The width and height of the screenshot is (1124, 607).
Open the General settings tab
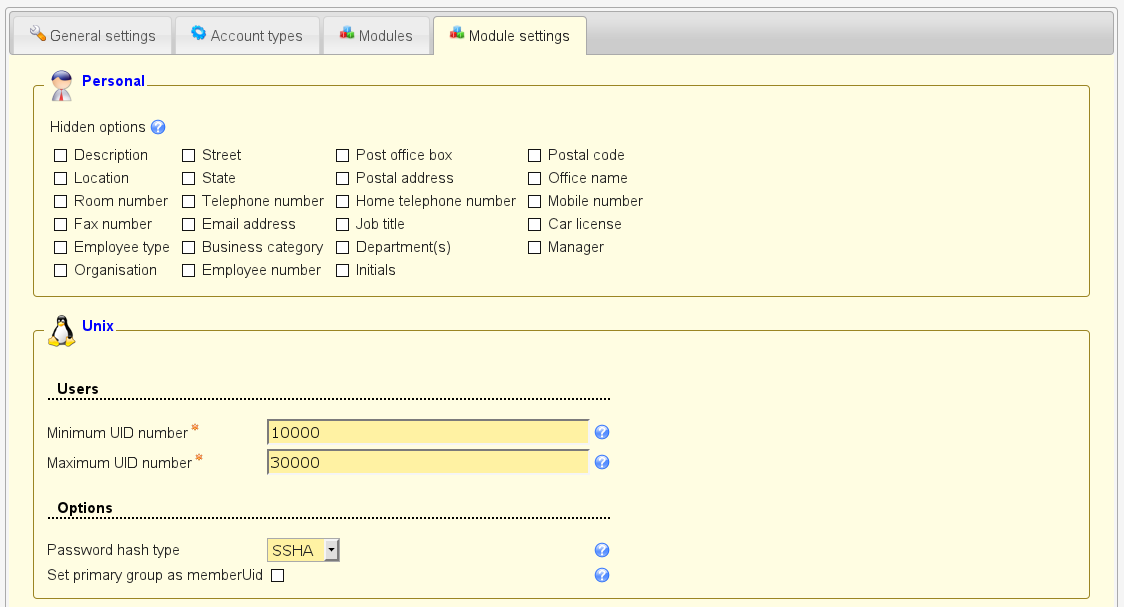(x=92, y=35)
